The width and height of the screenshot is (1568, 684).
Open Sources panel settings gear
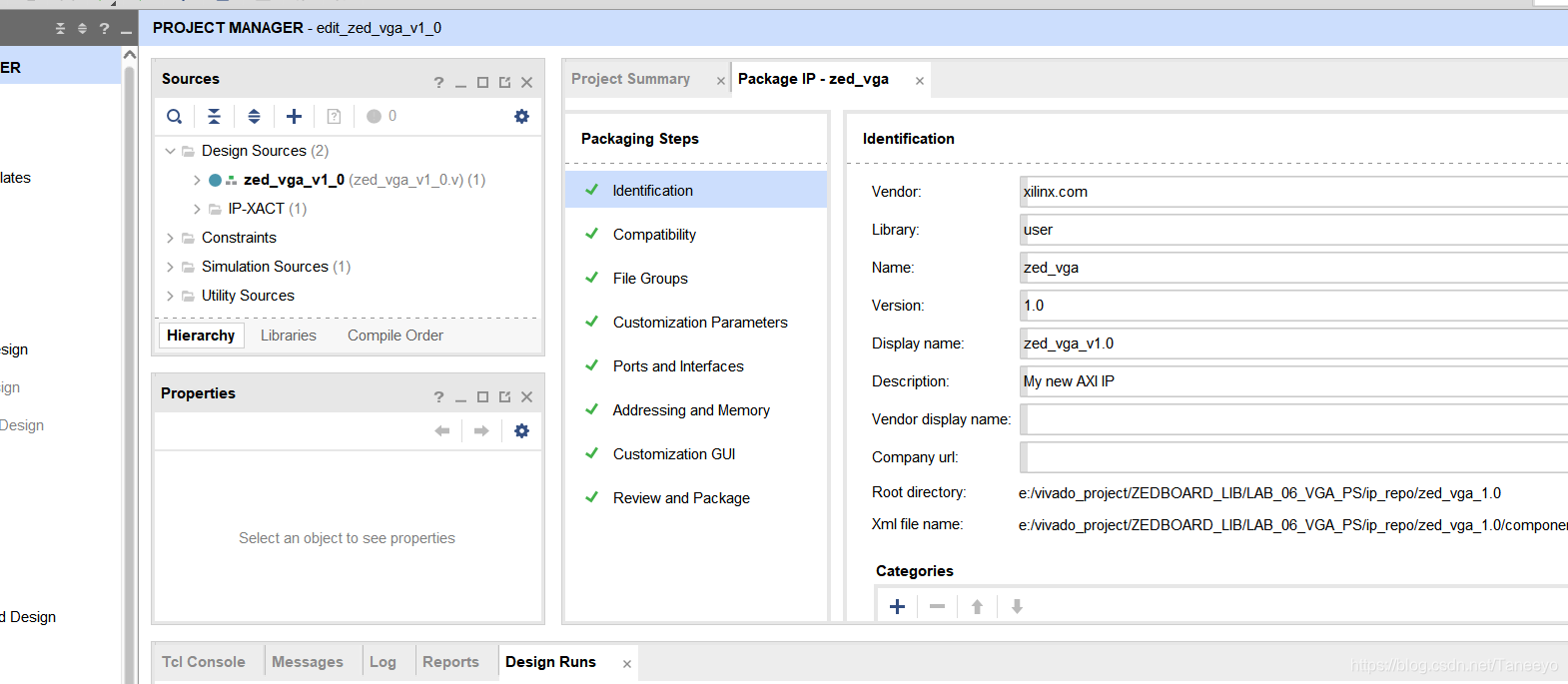[521, 117]
